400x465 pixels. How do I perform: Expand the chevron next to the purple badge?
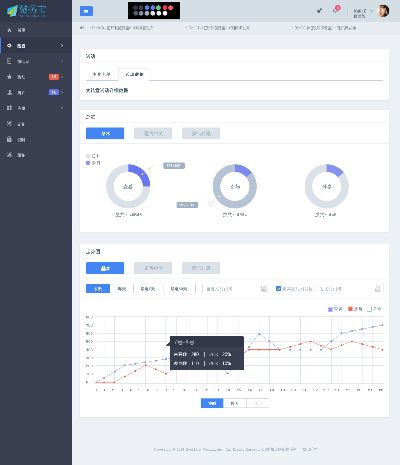tap(62, 92)
